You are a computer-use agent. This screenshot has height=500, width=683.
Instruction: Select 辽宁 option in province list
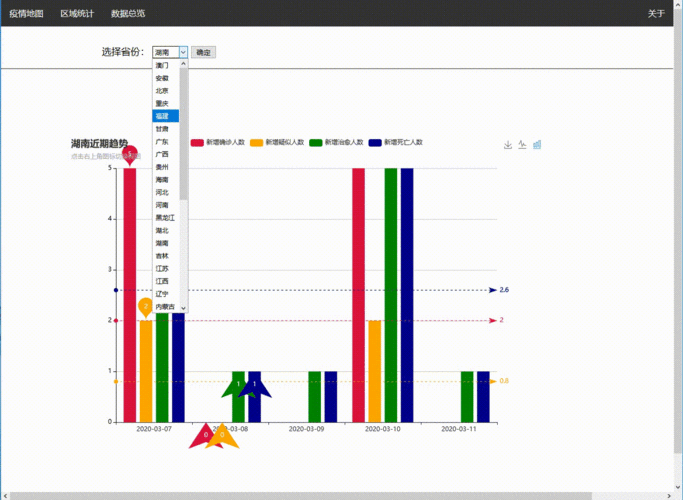coord(166,294)
